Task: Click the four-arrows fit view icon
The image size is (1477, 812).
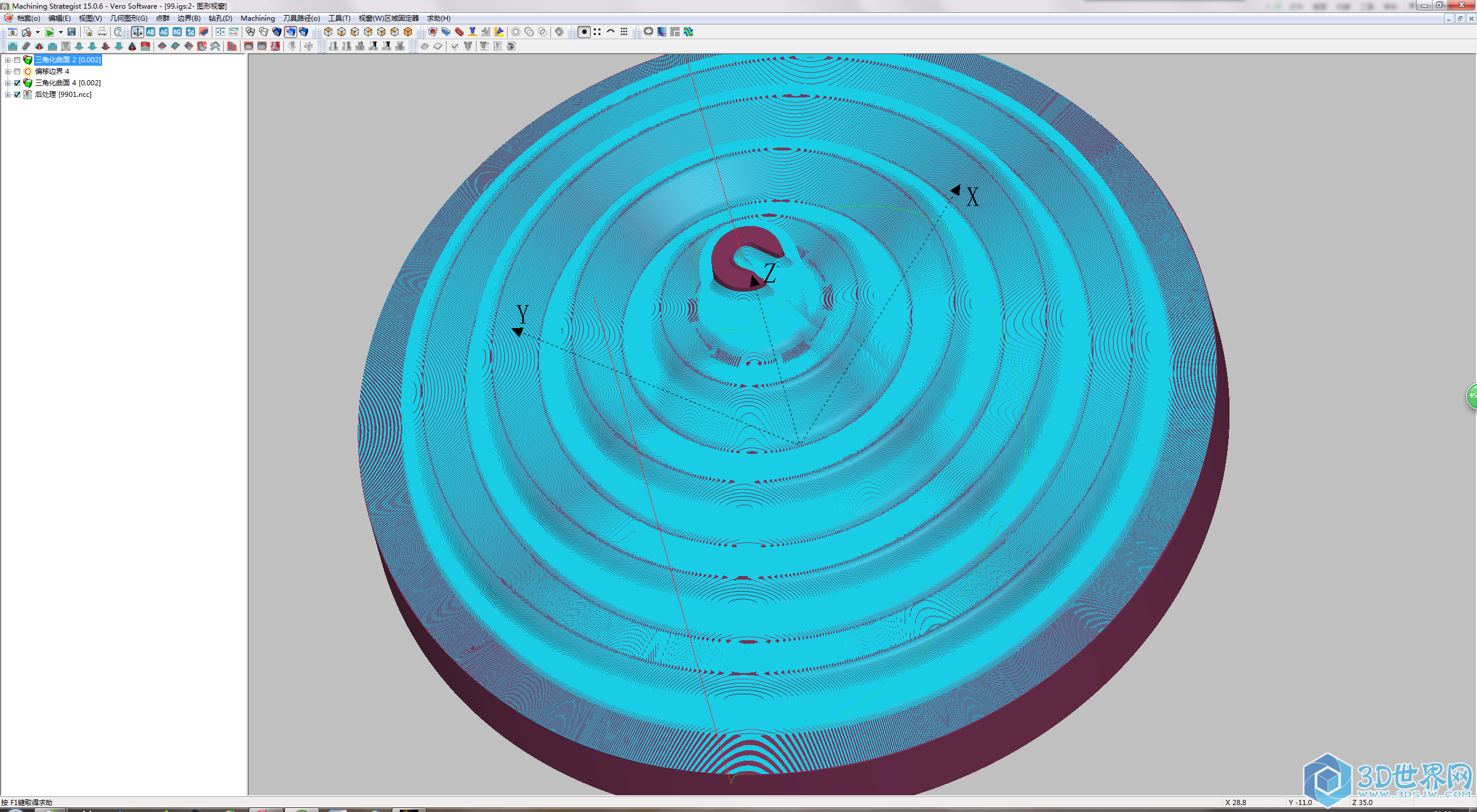Action: pyautogui.click(x=220, y=32)
